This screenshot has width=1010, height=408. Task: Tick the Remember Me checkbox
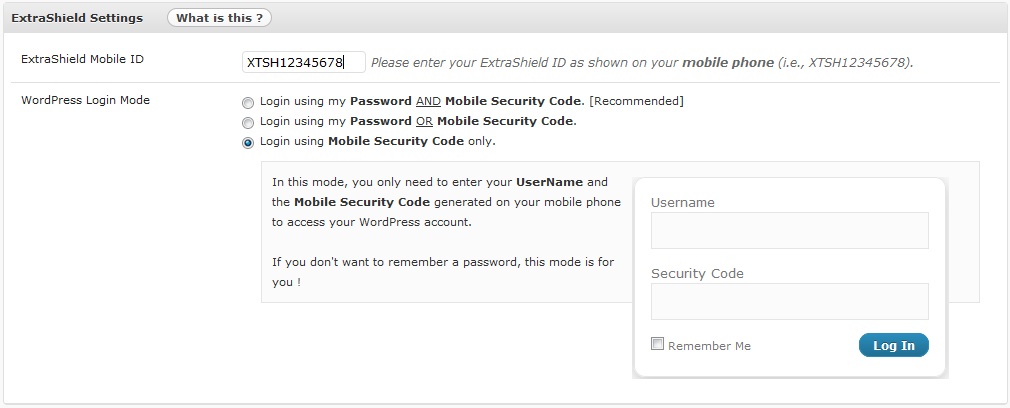[x=657, y=344]
